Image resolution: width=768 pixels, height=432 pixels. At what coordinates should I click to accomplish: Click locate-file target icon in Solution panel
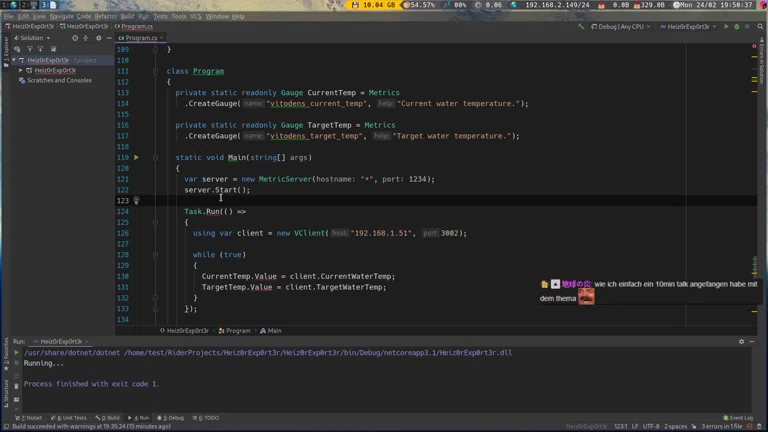click(x=75, y=38)
